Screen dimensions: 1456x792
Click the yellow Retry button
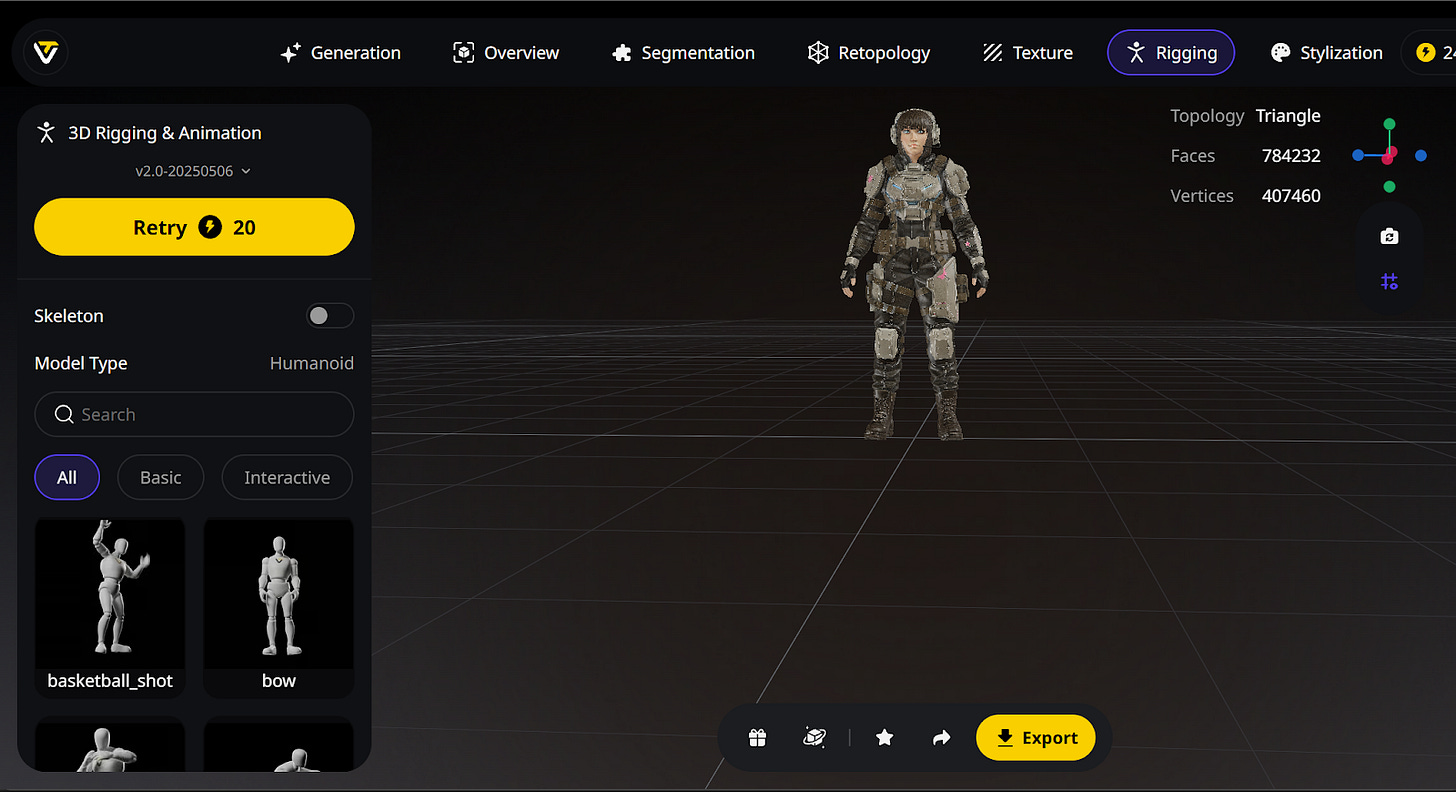coord(194,227)
